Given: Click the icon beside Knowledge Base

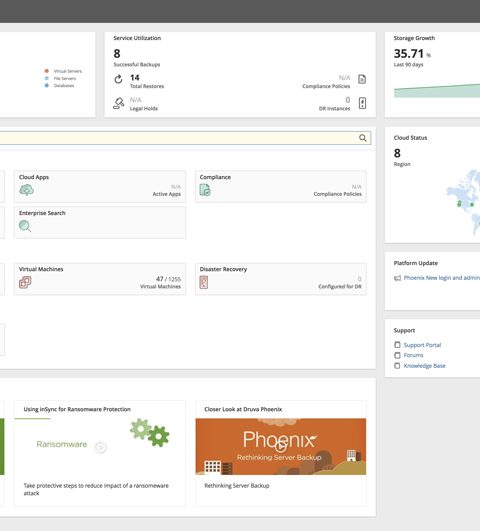Looking at the screenshot, I should tap(397, 366).
